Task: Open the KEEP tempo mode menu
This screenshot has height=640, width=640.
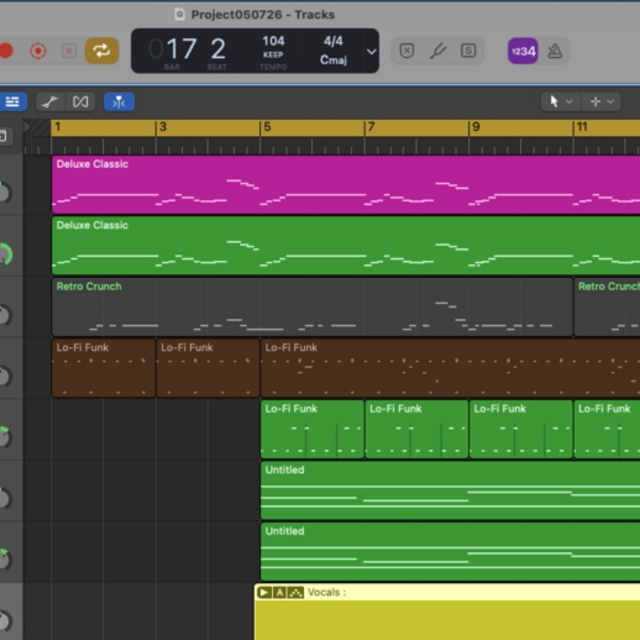Action: click(273, 55)
